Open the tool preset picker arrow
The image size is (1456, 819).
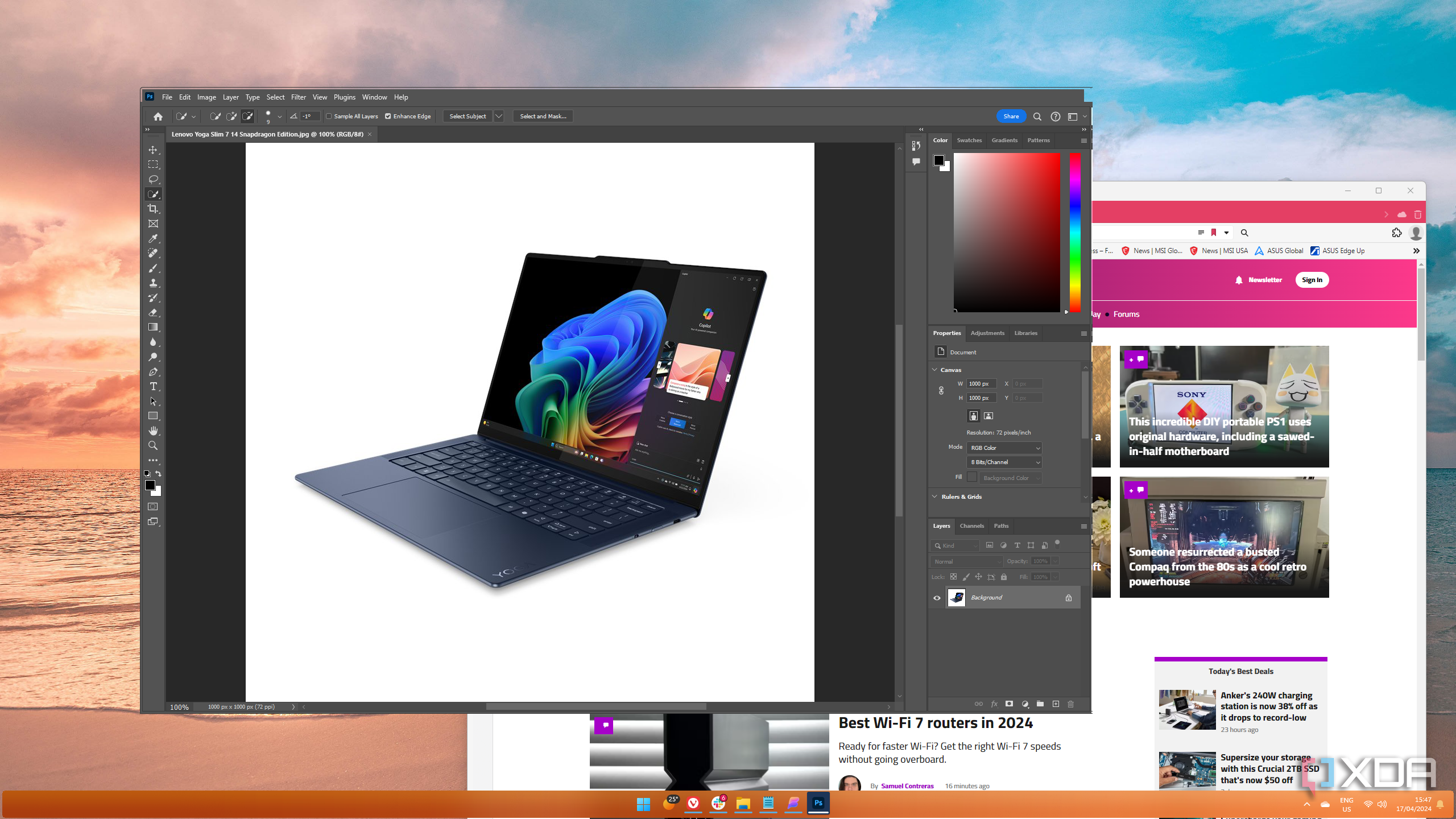click(x=193, y=117)
